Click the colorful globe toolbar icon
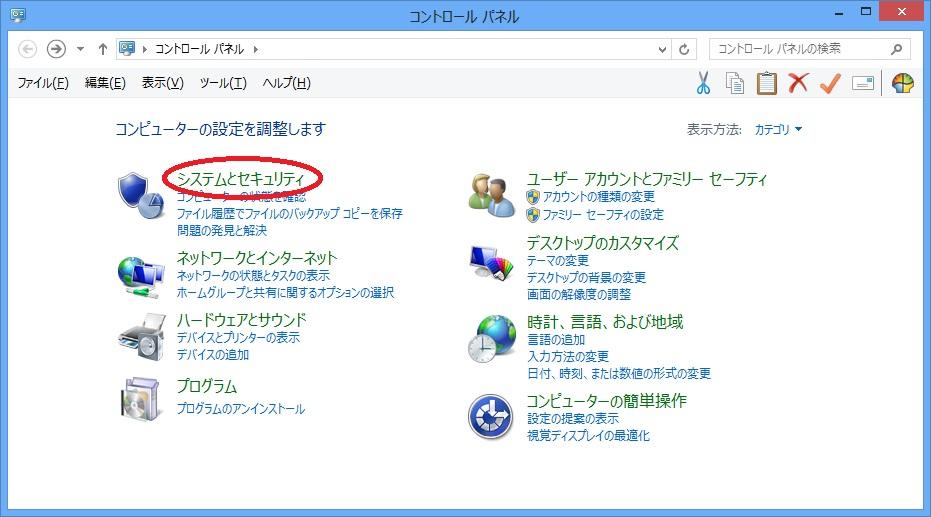This screenshot has width=931, height=517. coord(902,83)
